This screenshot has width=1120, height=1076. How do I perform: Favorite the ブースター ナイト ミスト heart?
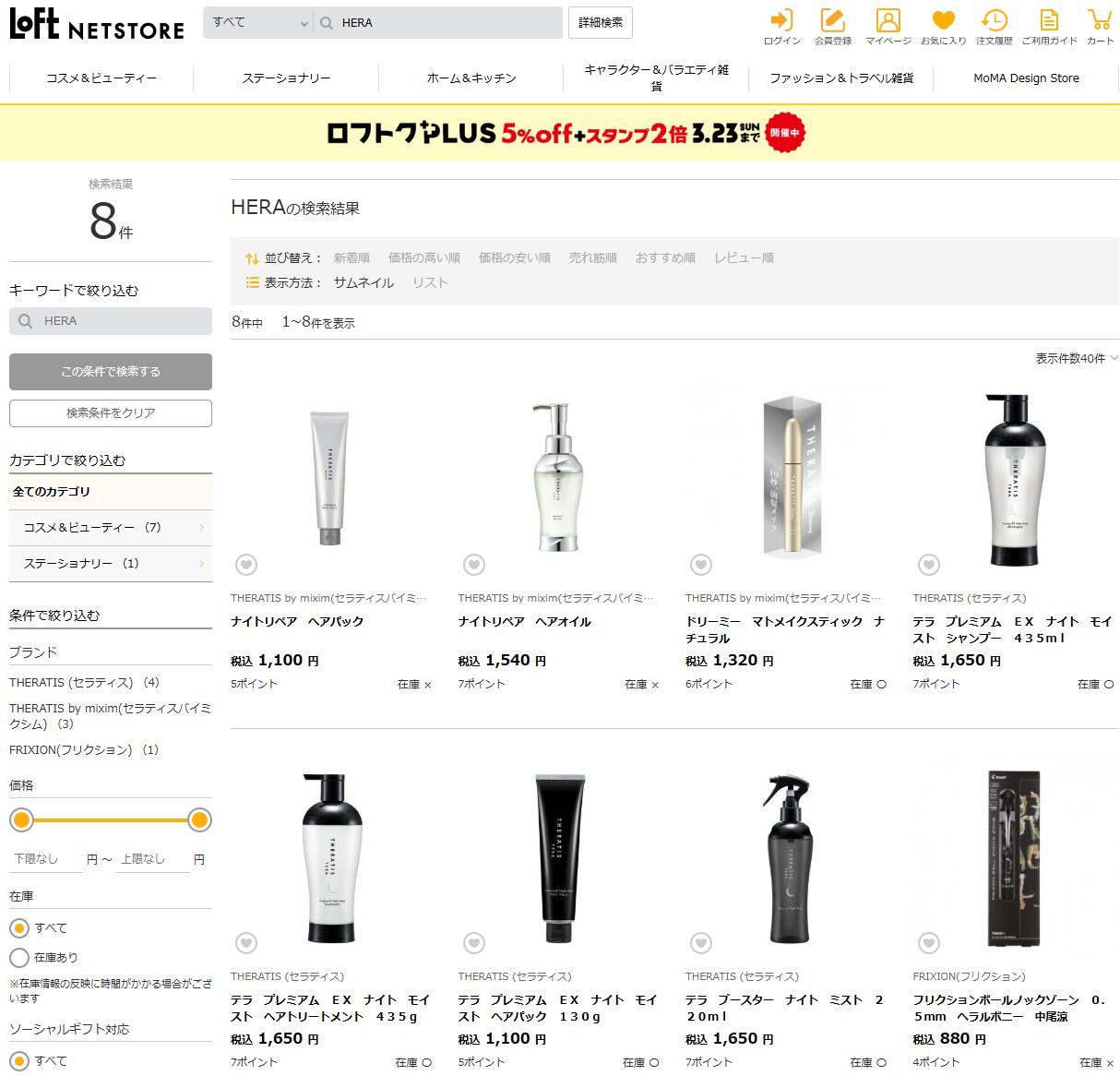click(x=701, y=943)
